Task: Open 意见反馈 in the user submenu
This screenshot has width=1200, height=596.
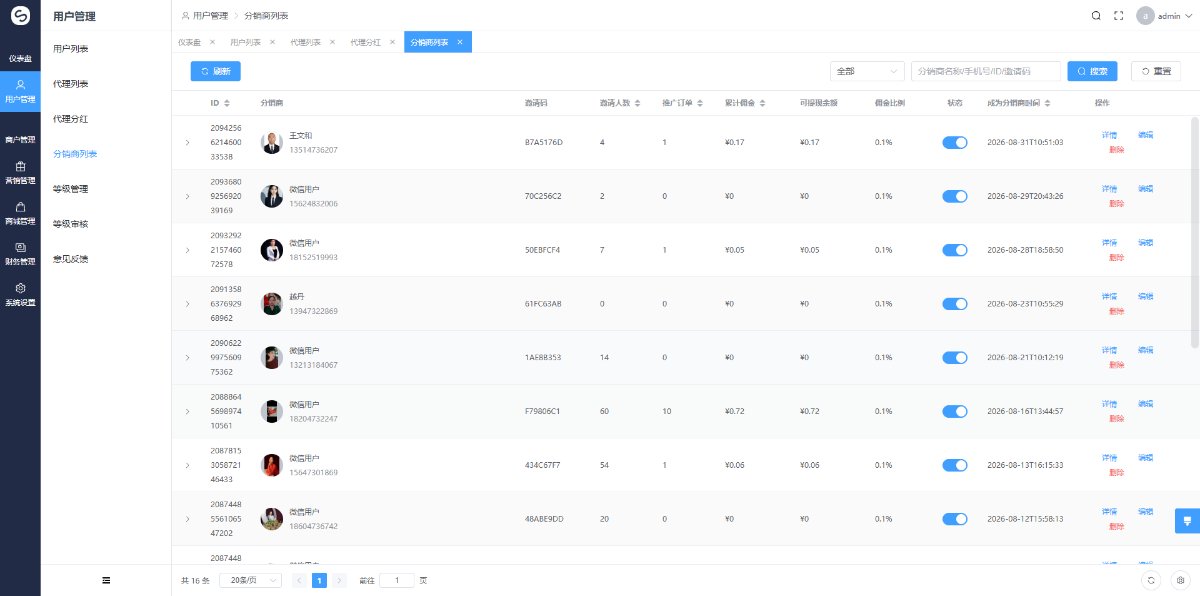Action: (71, 259)
